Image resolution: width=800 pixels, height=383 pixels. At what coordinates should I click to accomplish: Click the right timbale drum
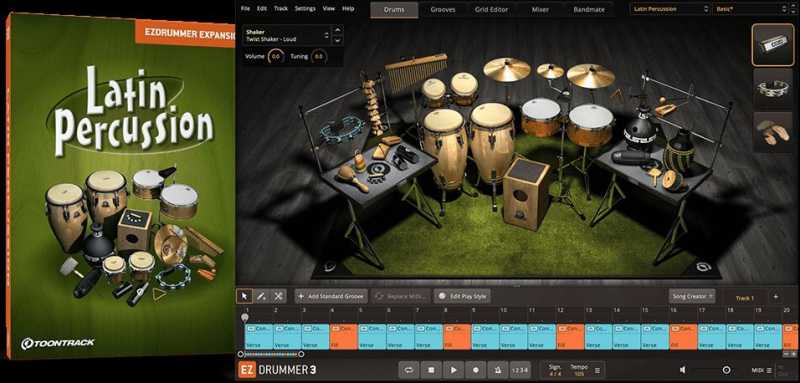[x=591, y=125]
